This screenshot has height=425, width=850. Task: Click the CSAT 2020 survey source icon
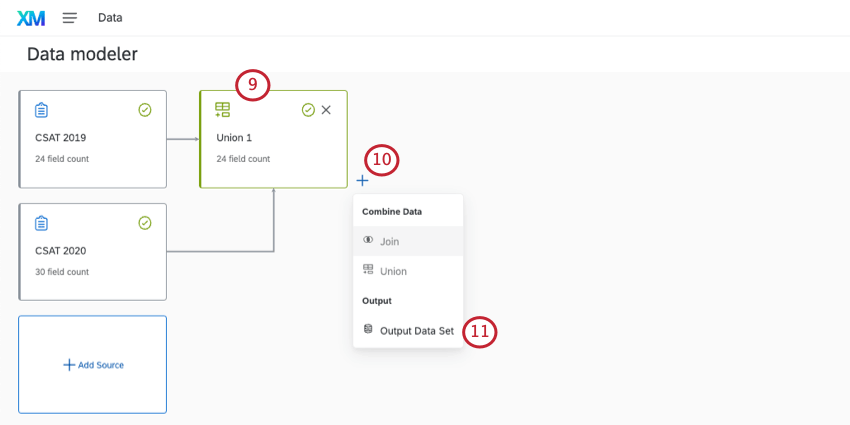(42, 223)
